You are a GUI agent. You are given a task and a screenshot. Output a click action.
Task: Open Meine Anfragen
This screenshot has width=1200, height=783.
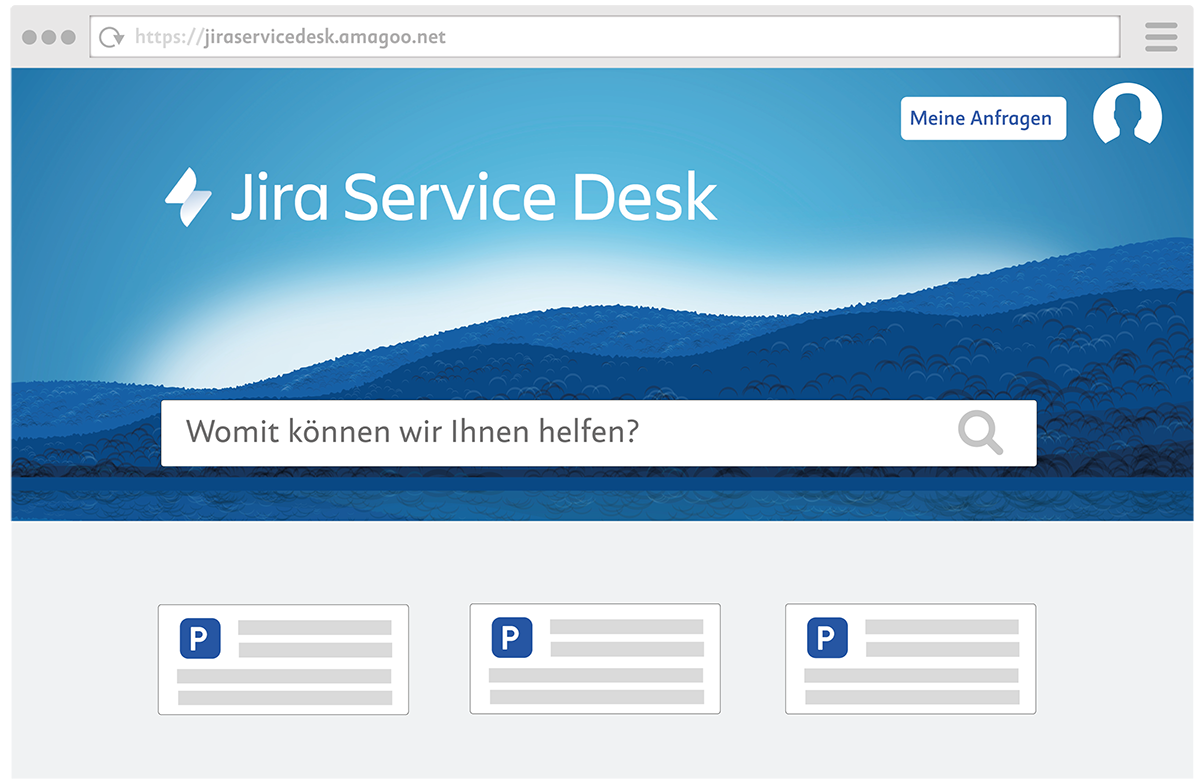[983, 118]
